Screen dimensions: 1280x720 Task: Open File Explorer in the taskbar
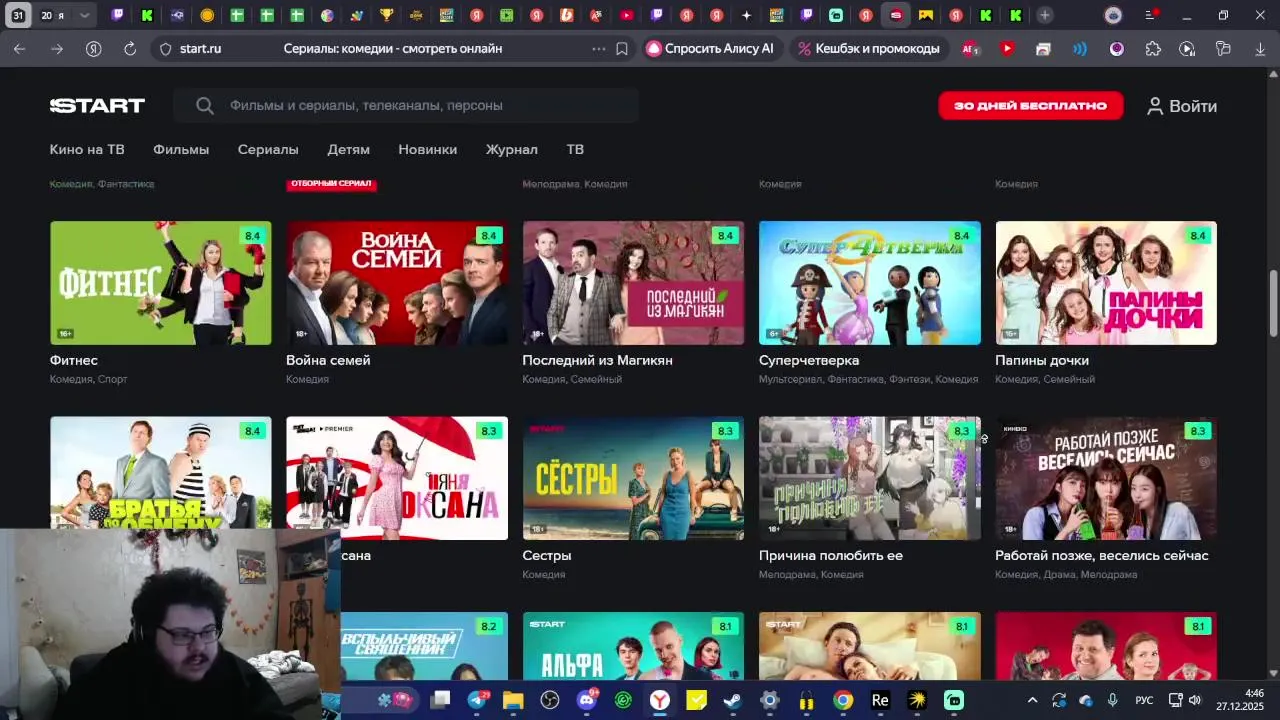coord(513,700)
